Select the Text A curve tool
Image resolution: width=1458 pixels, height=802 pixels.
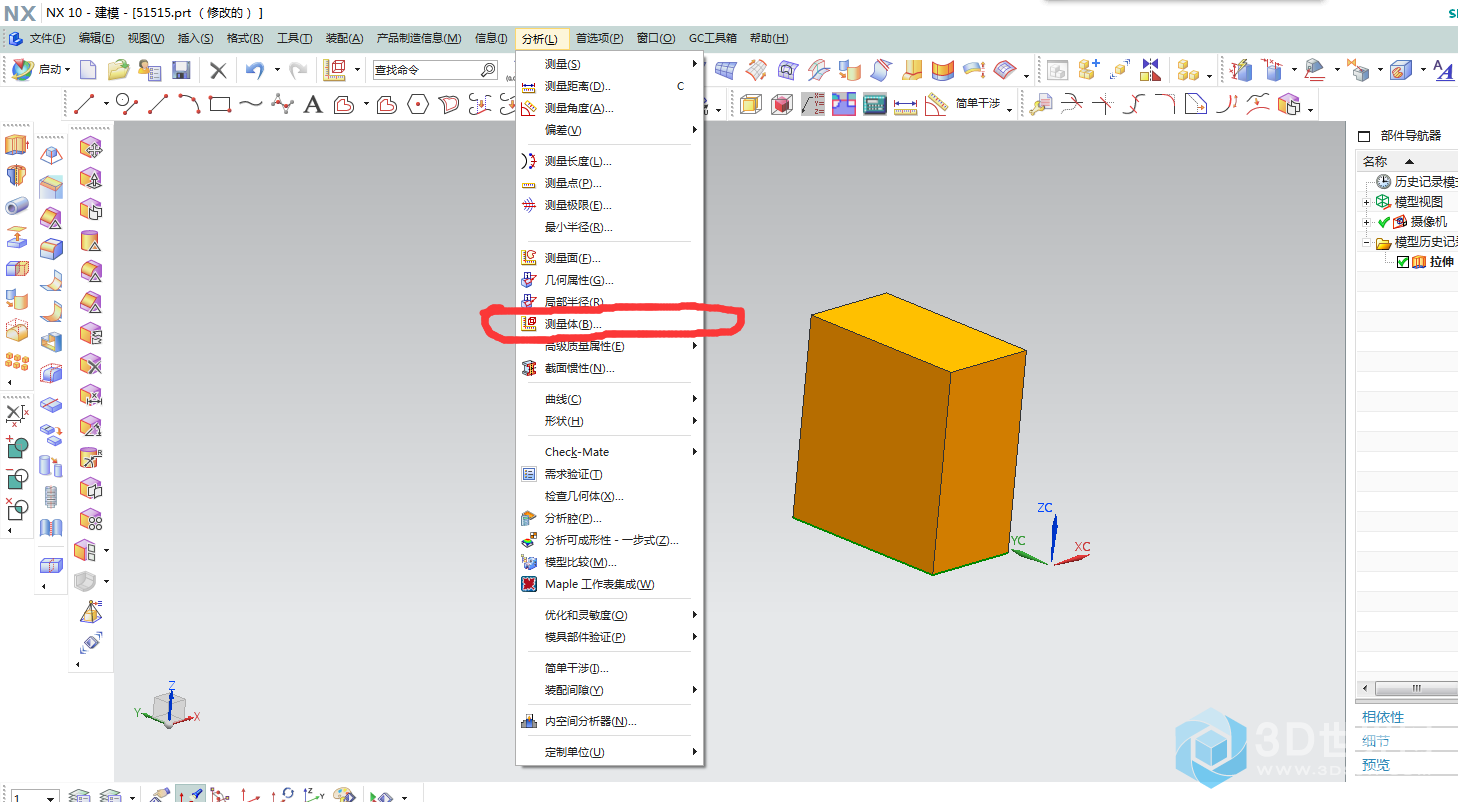(313, 103)
